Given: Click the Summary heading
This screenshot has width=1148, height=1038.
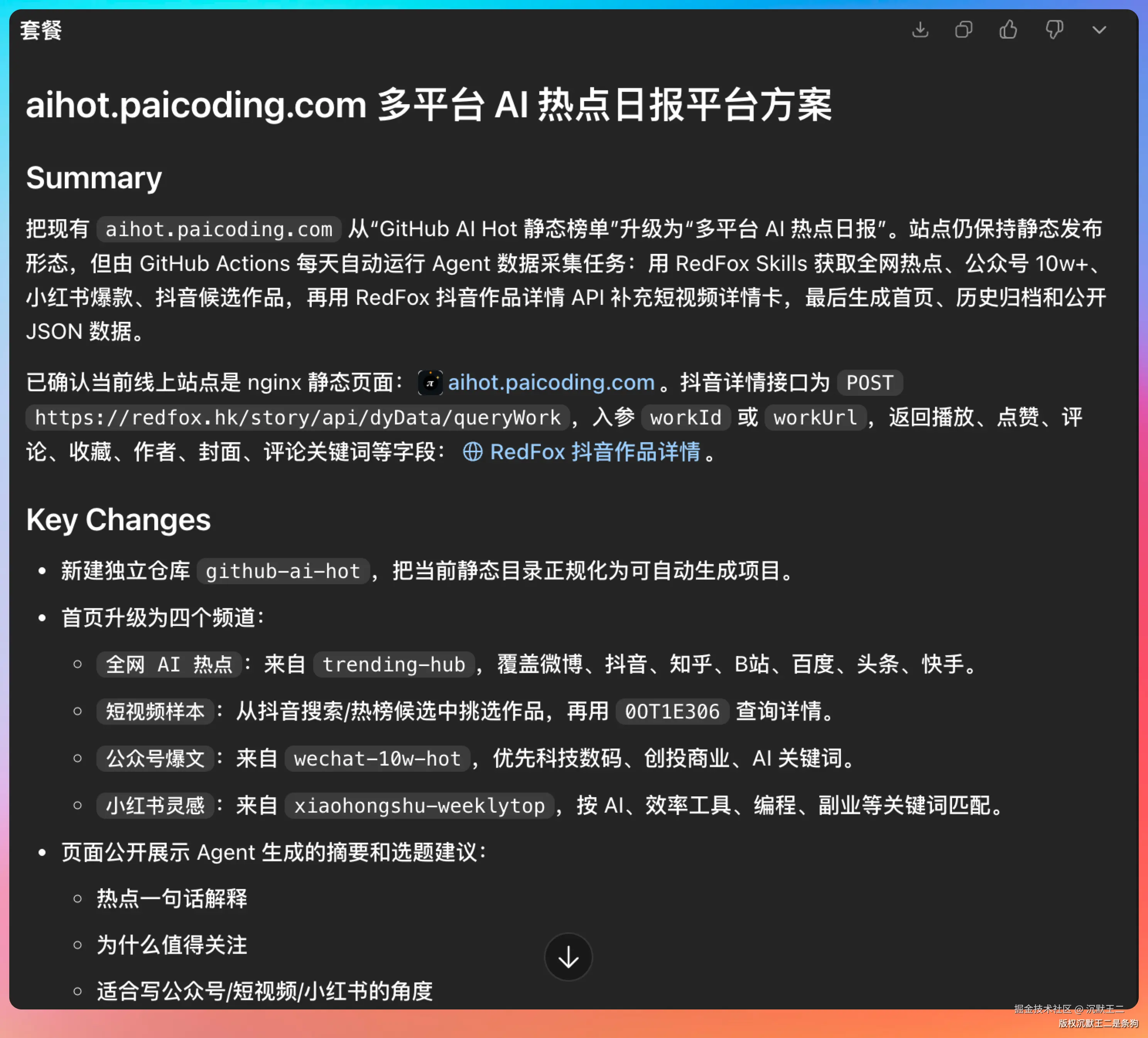Looking at the screenshot, I should tap(94, 178).
